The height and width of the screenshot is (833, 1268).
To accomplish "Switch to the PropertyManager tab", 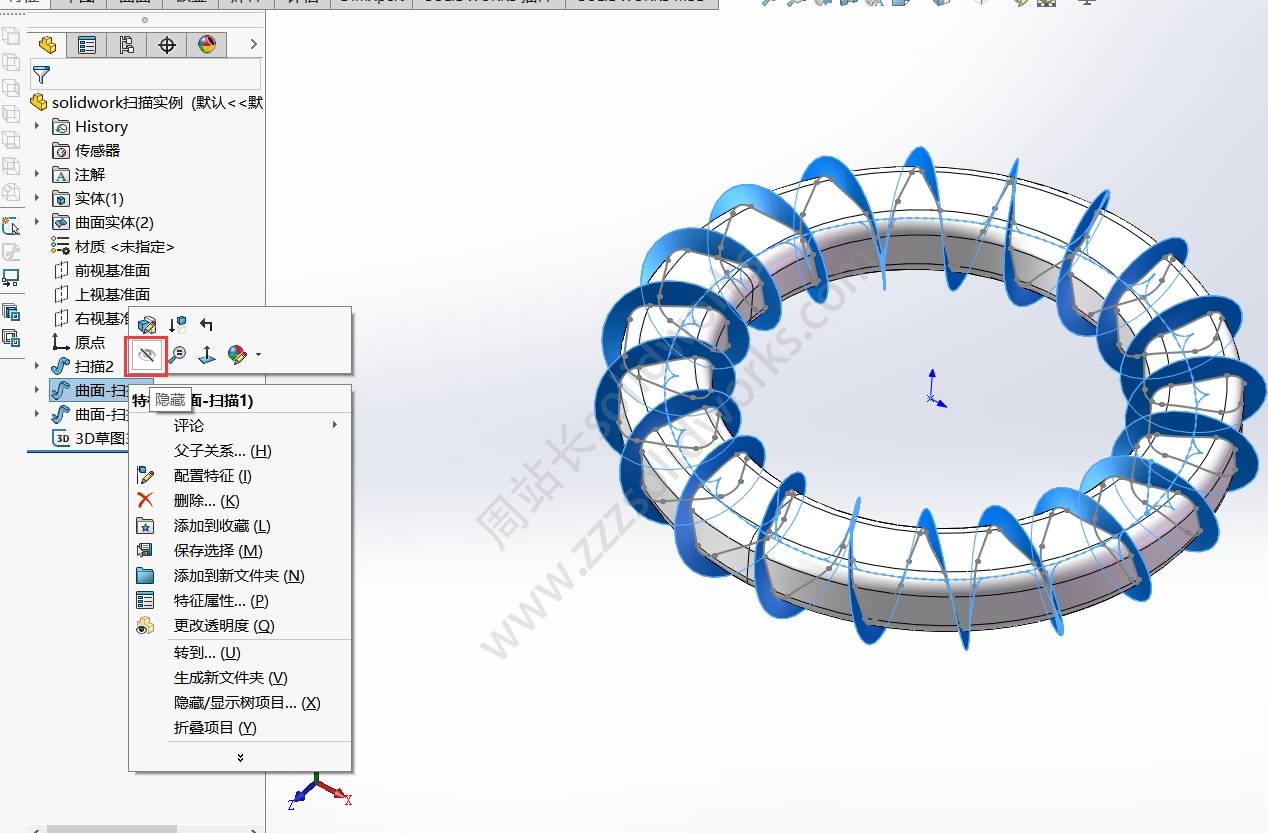I will click(x=87, y=45).
